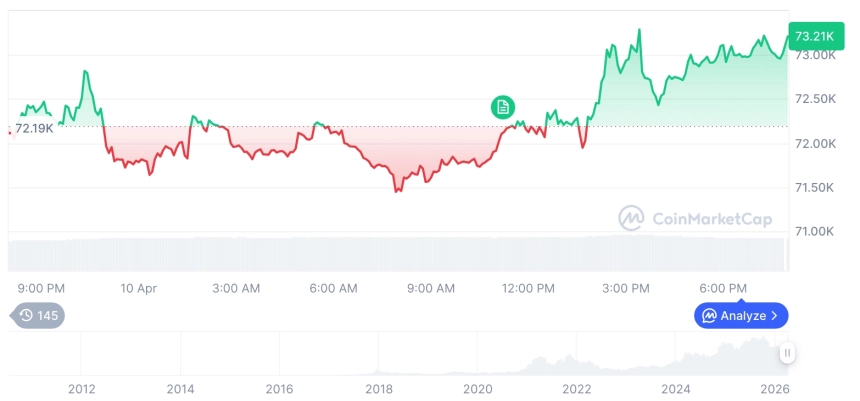Jump to 2012 on the overview timeline
Viewport: 860px width, 401px height.
(81, 389)
